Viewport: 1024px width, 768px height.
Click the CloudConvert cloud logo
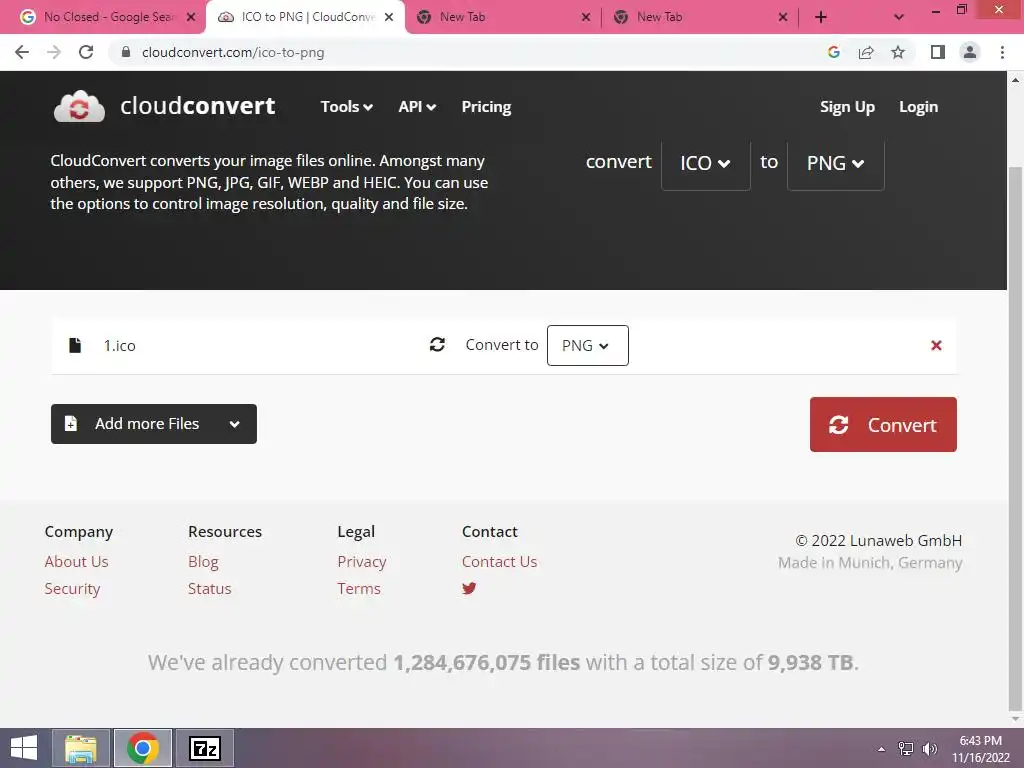coord(79,106)
